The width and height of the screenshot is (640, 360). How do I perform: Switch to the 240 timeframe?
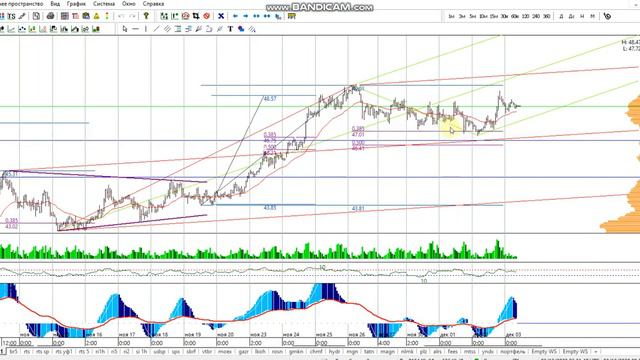click(536, 16)
